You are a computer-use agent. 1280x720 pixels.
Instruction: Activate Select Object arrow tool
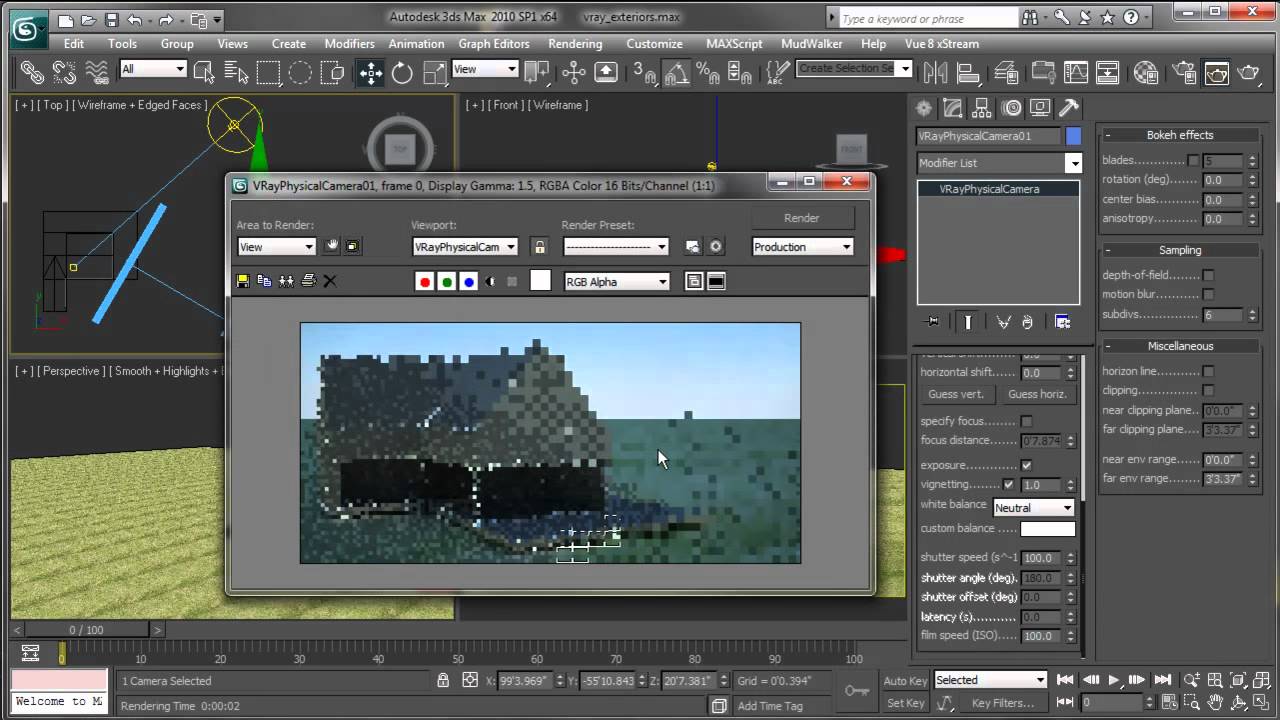coord(204,72)
